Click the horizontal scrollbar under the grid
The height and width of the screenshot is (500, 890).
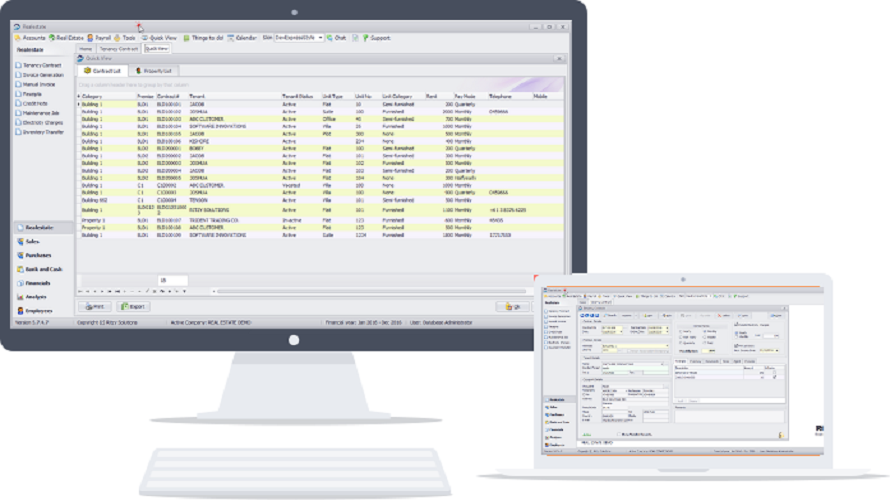[x=370, y=291]
